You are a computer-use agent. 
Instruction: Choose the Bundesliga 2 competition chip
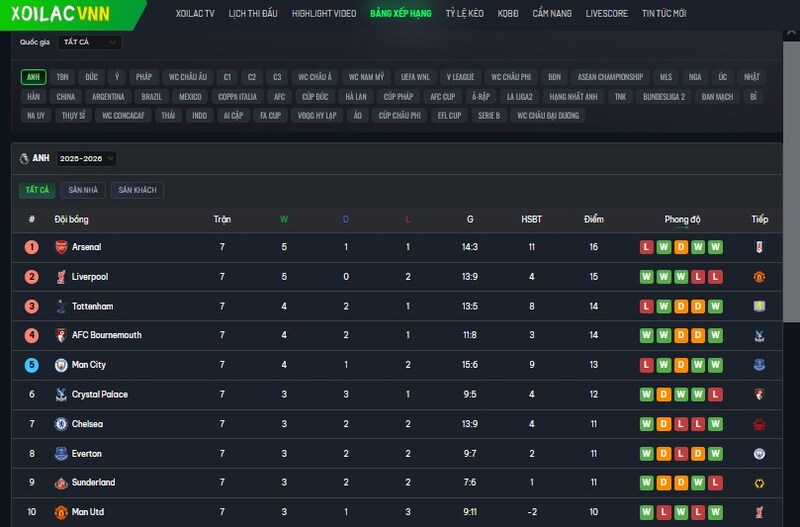pyautogui.click(x=664, y=96)
